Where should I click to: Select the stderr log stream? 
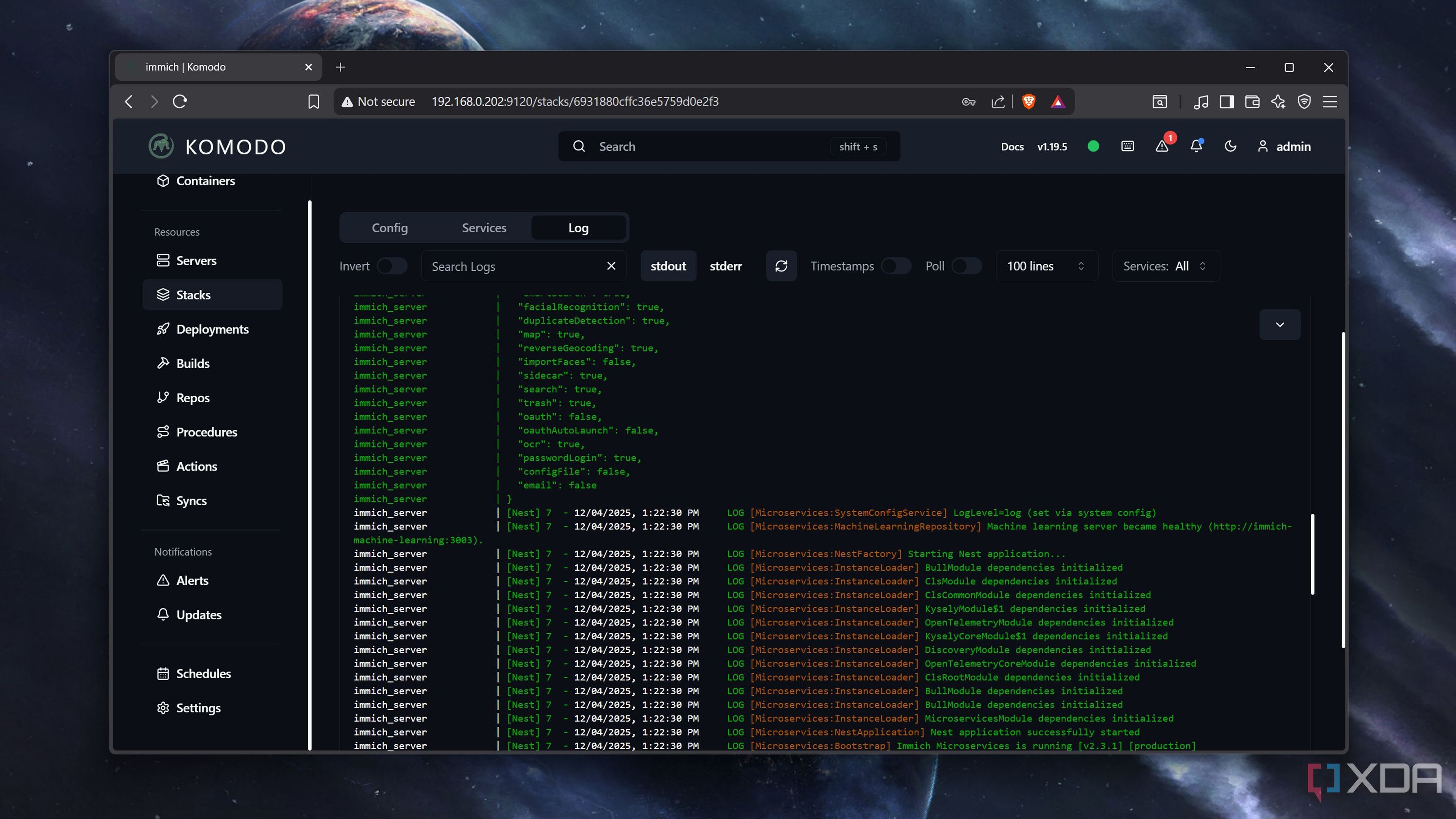click(726, 266)
